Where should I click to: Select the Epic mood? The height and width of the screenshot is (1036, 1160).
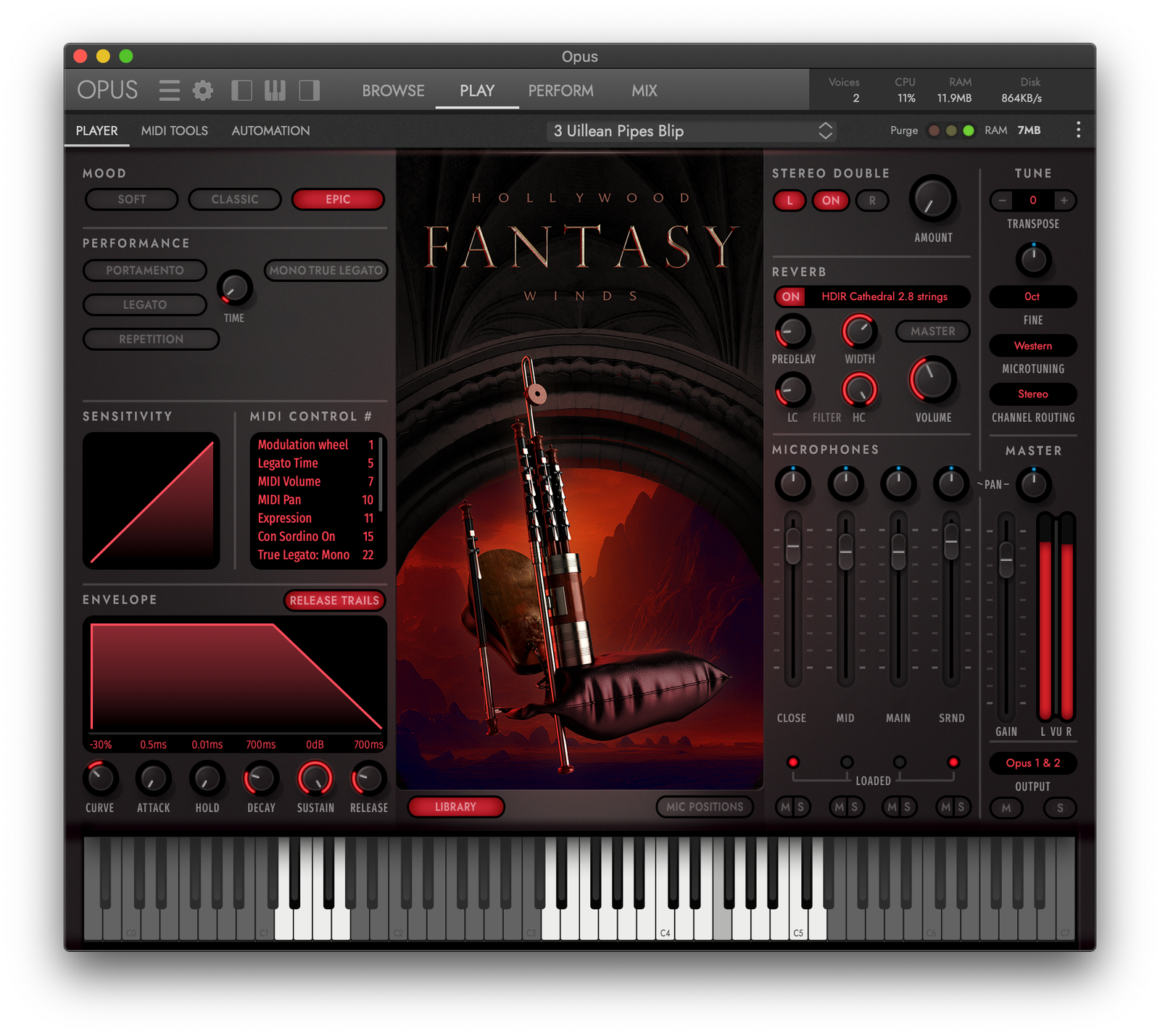coord(338,199)
